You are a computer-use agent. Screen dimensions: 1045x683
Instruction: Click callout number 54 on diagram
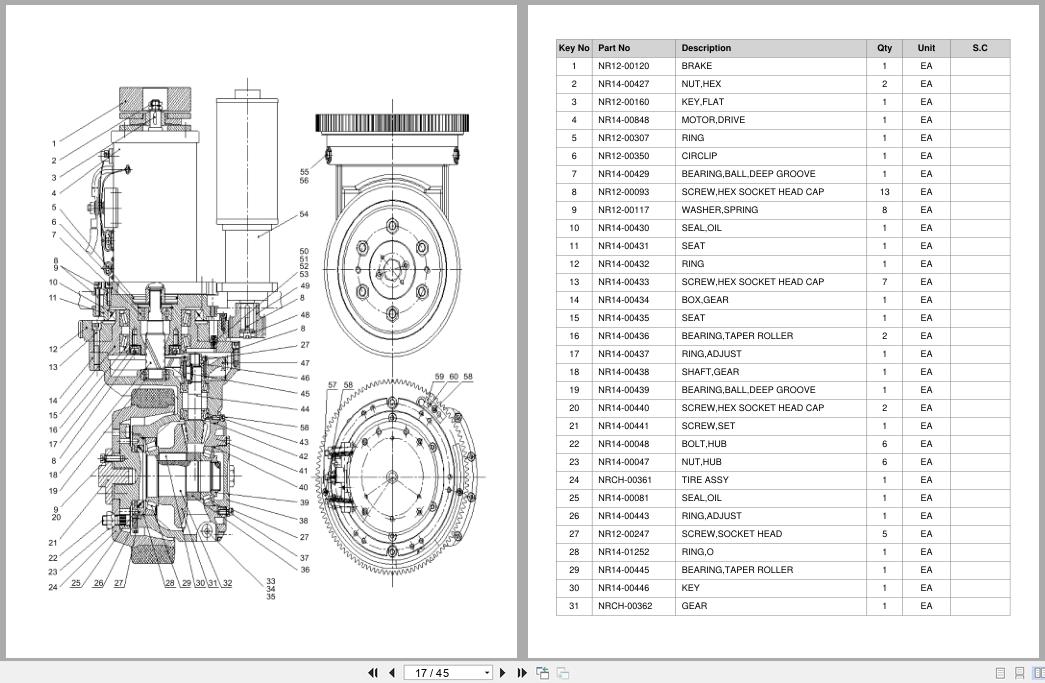coord(304,215)
